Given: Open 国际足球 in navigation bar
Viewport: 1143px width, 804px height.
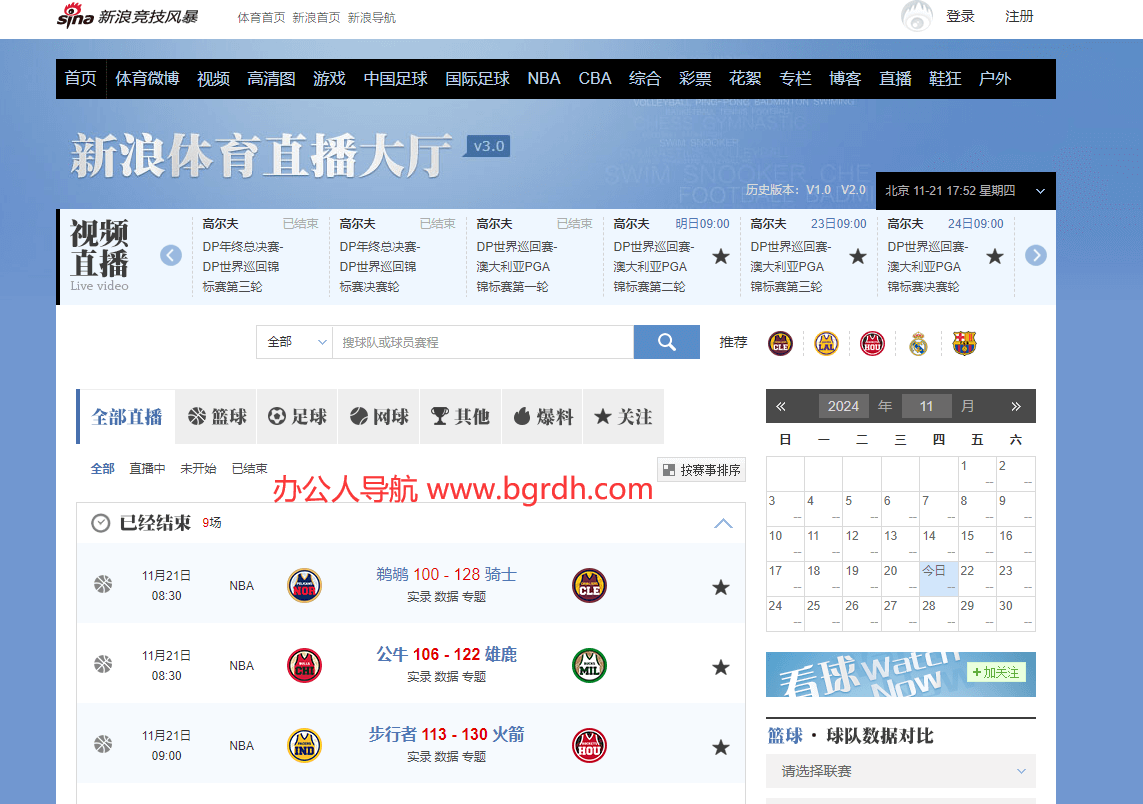Looking at the screenshot, I should point(477,79).
